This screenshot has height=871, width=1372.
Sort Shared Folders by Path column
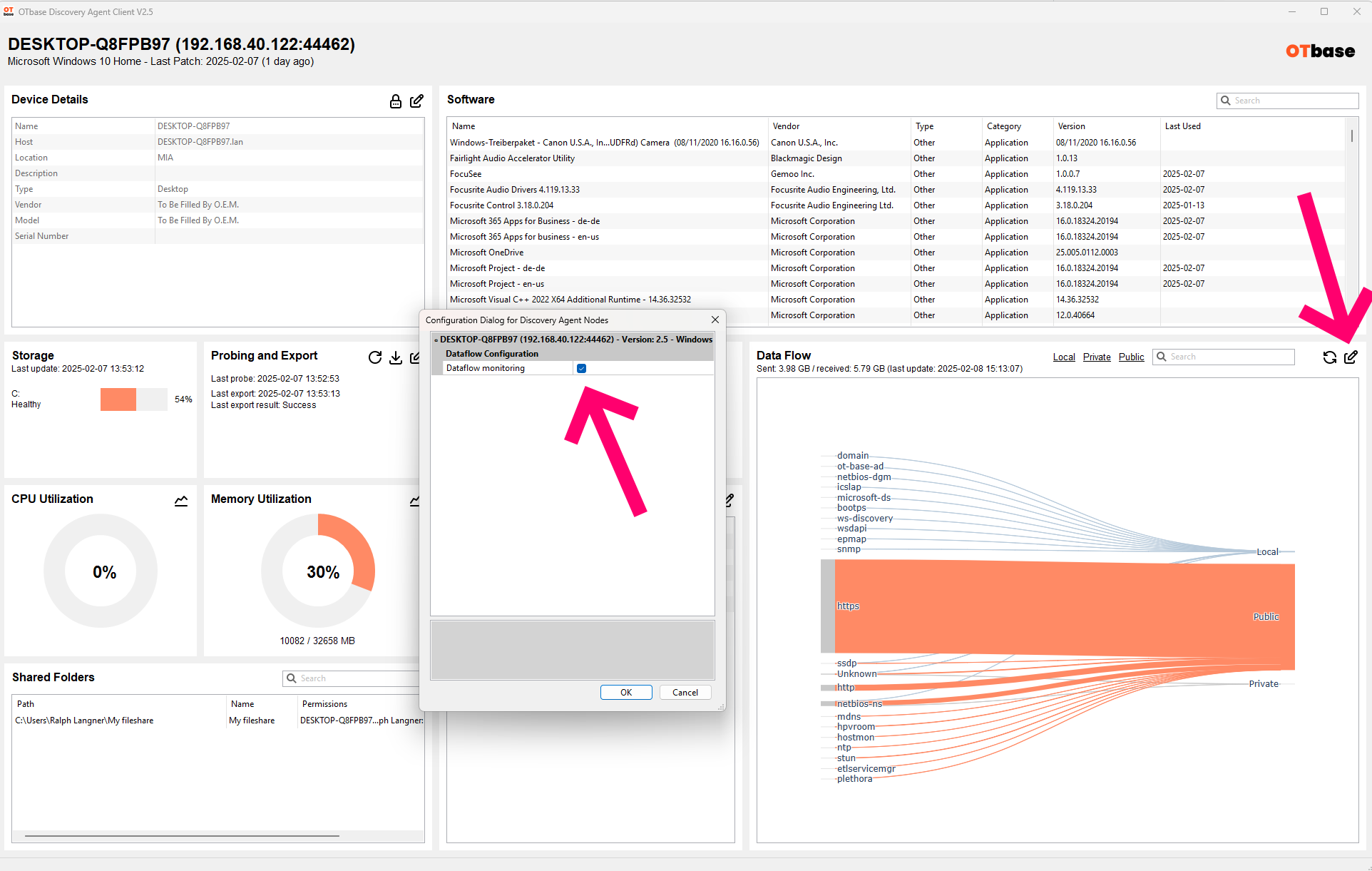click(119, 704)
